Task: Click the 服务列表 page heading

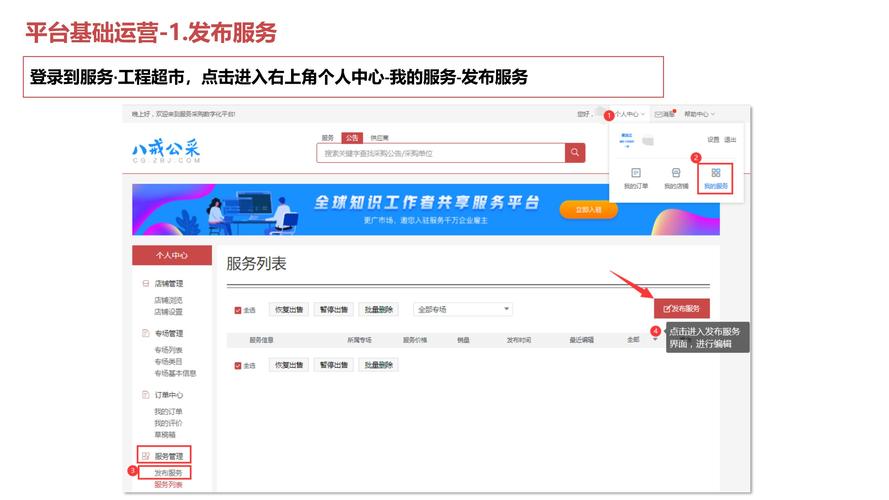Action: [256, 264]
